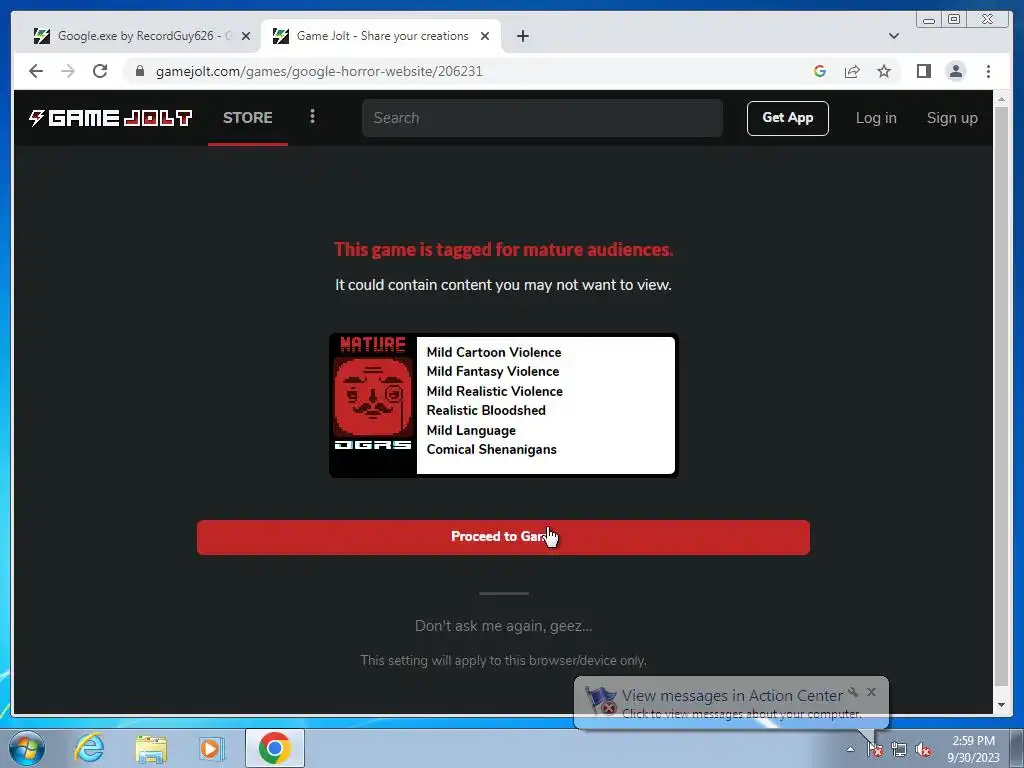This screenshot has height=768, width=1024.
Task: Click the Action Center flag tray icon
Action: [x=875, y=749]
